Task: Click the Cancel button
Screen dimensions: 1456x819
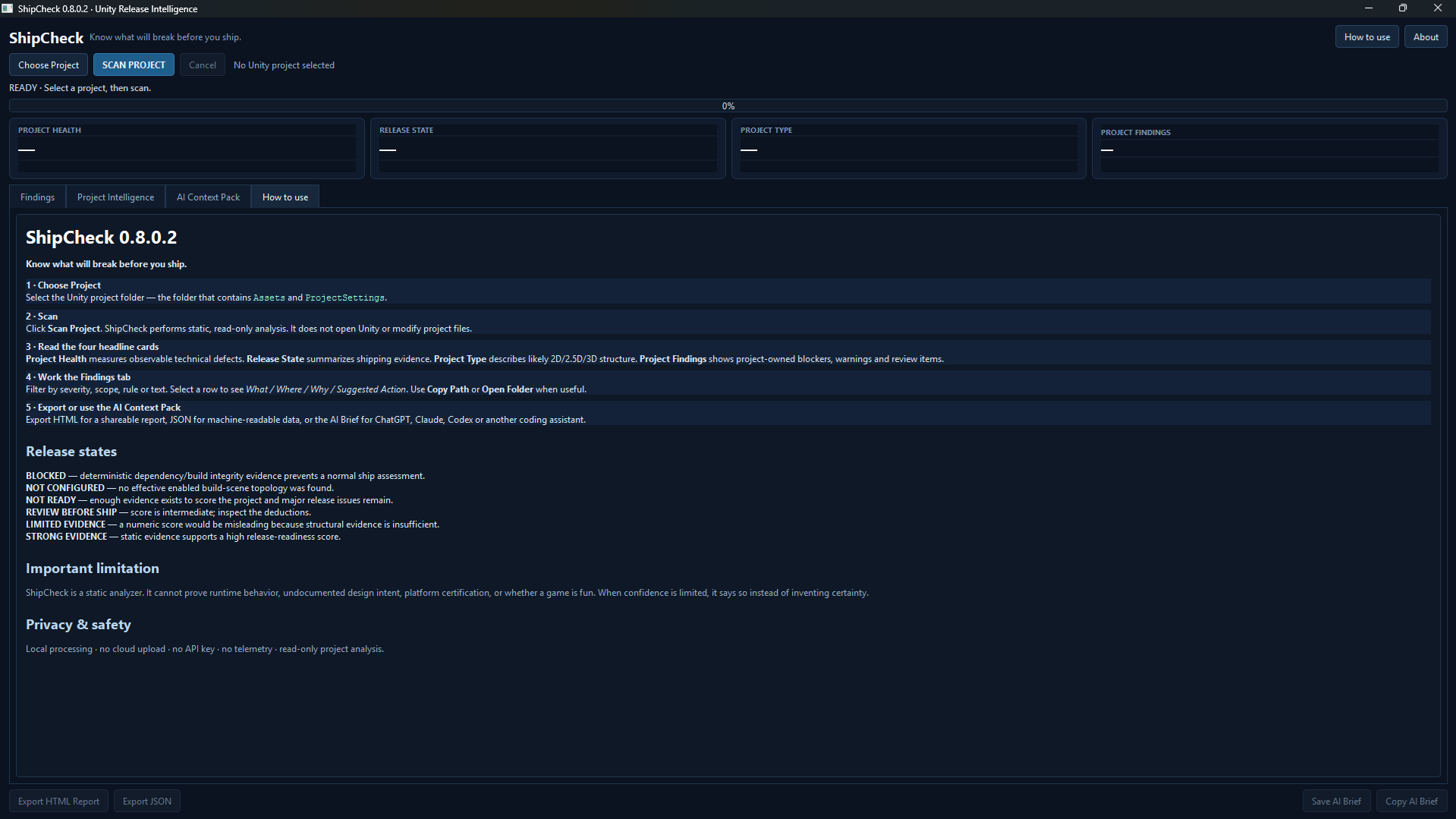Action: (x=203, y=65)
